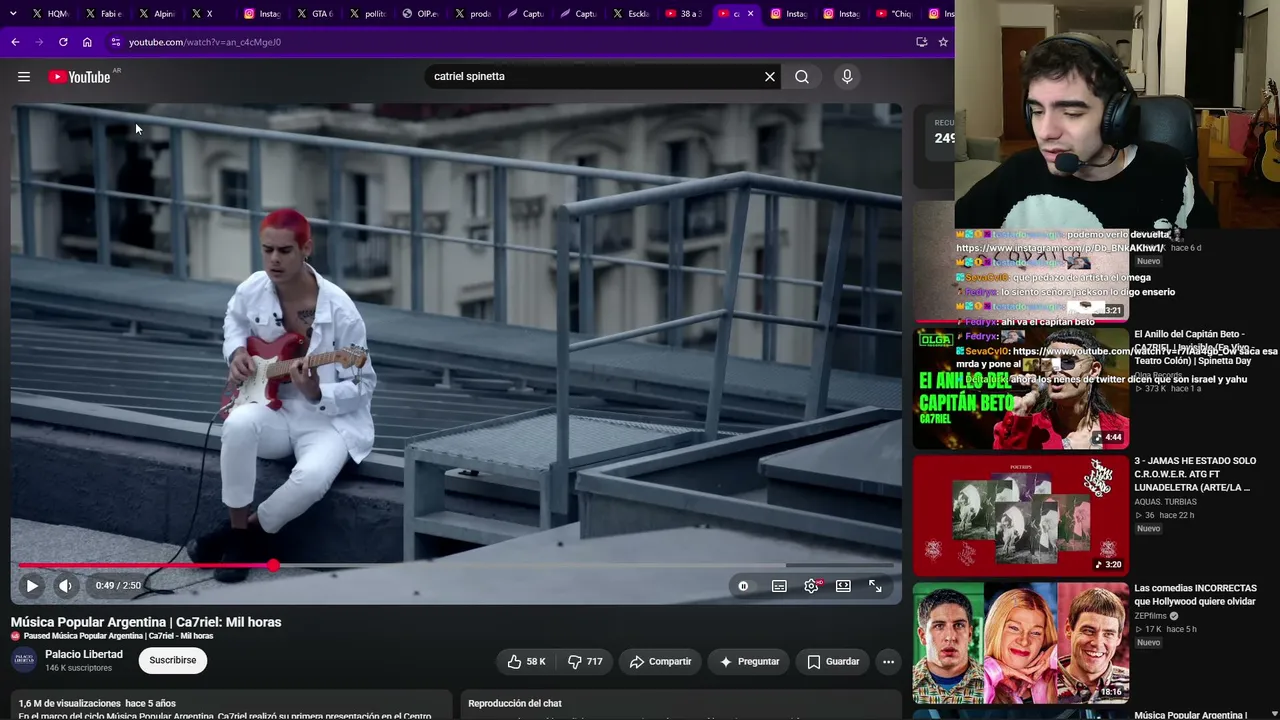Open 'Las comedias INCORRECTAS que Hollywood quiere olvidar' title

tap(1196, 594)
